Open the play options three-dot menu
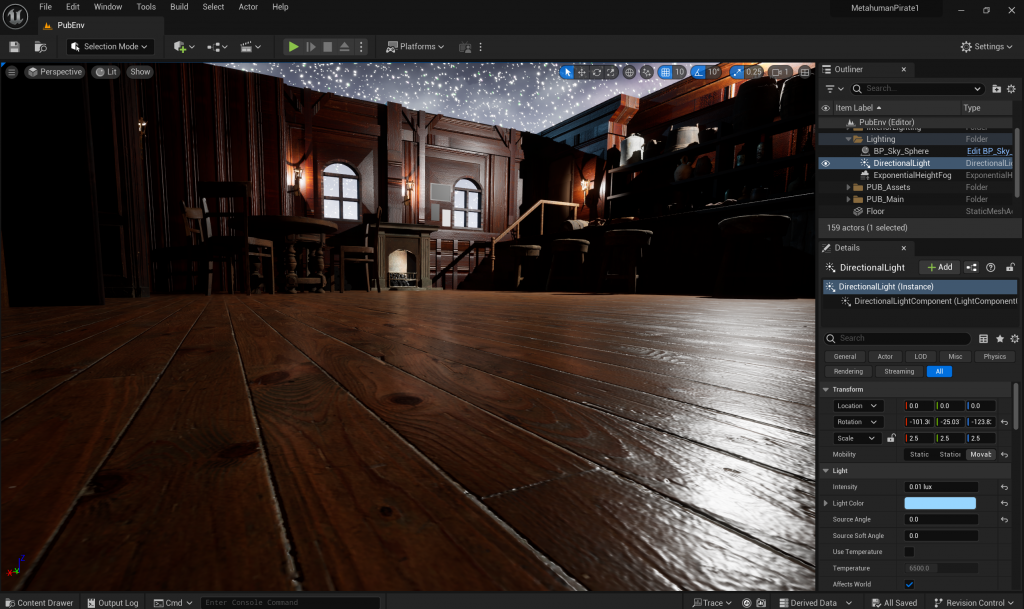 coord(361,46)
